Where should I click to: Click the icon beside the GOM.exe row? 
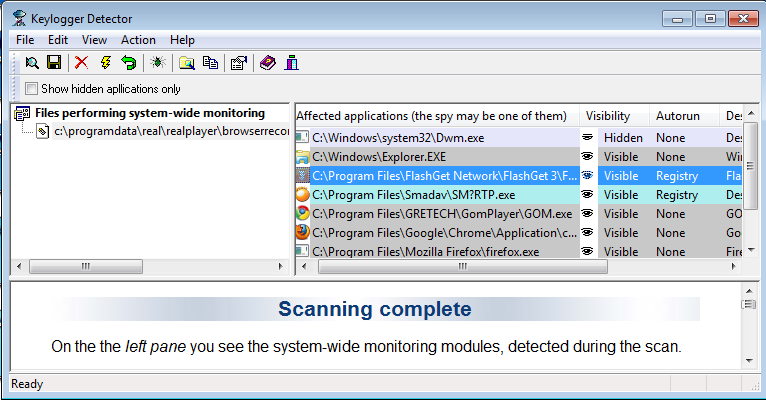point(302,213)
